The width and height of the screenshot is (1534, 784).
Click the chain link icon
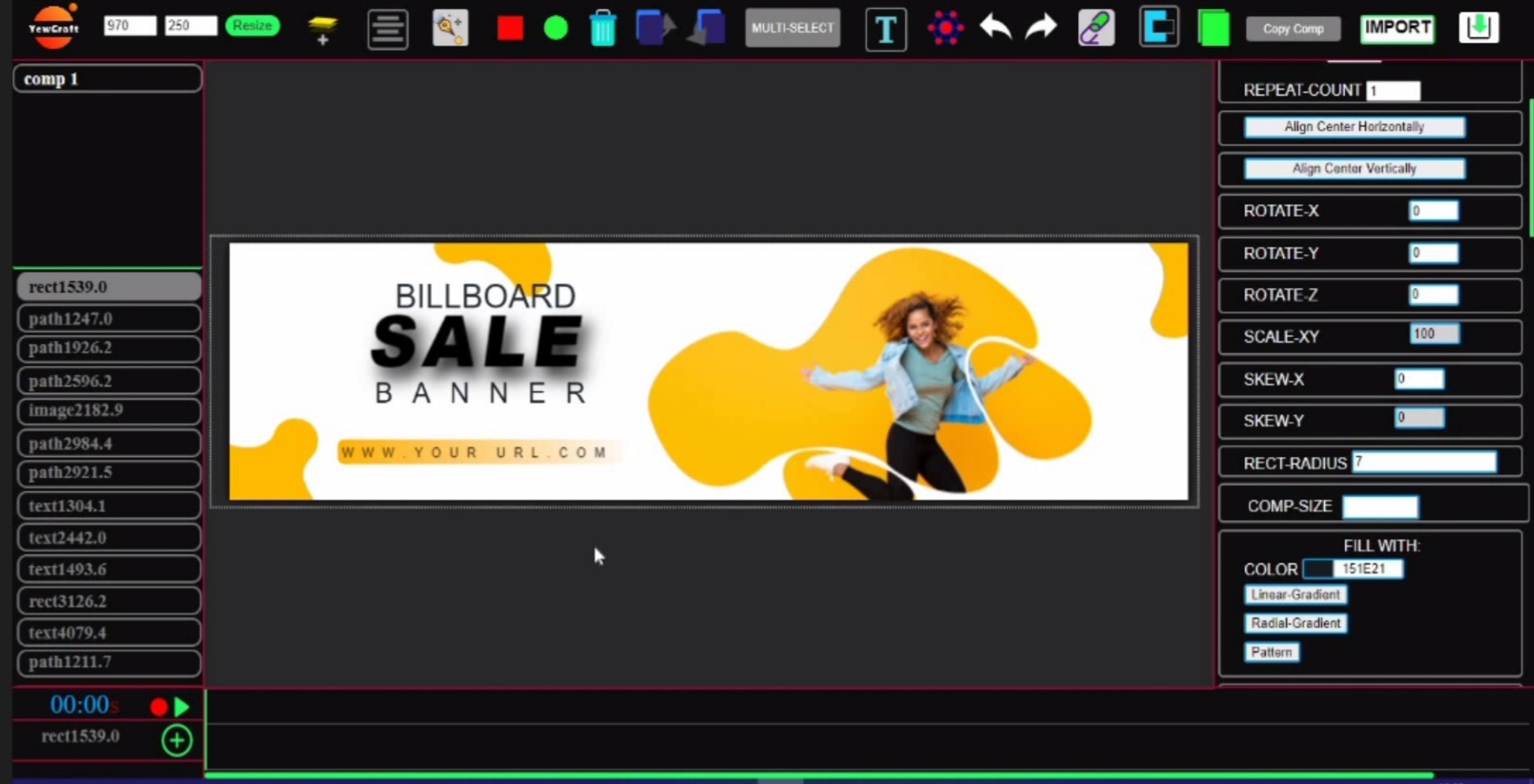[x=1096, y=27]
